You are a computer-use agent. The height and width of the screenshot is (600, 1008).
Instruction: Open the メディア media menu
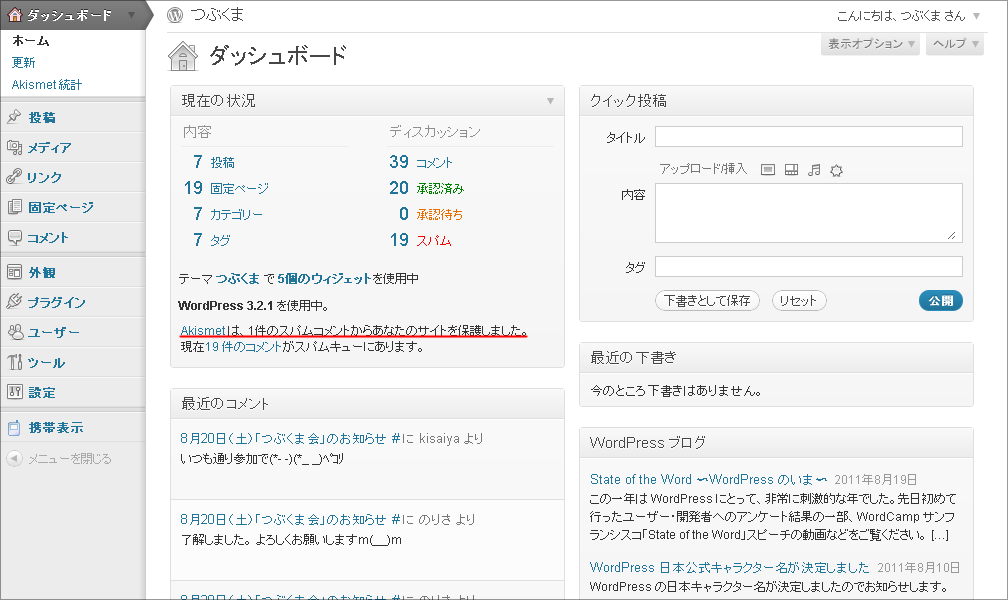point(49,147)
